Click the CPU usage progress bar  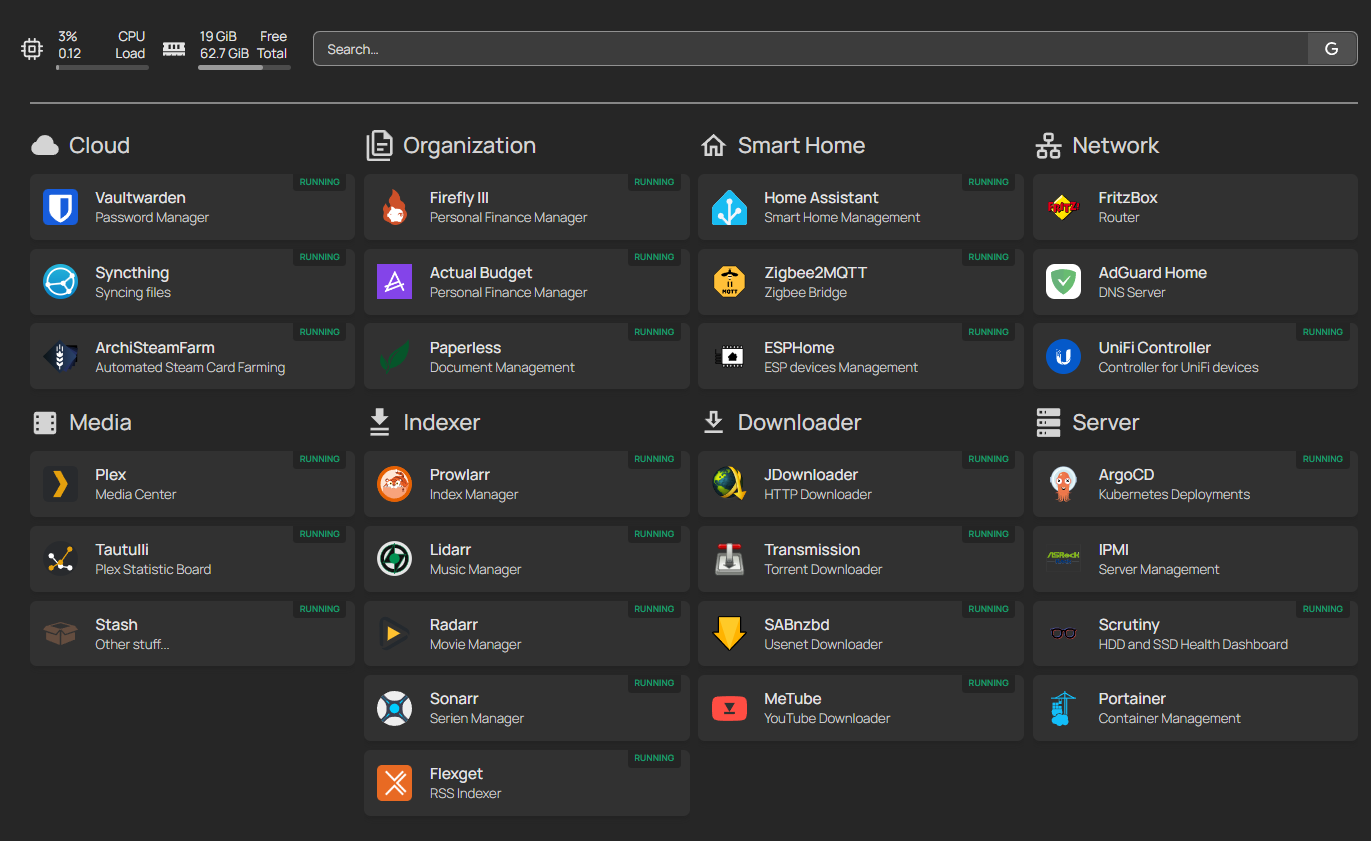102,68
